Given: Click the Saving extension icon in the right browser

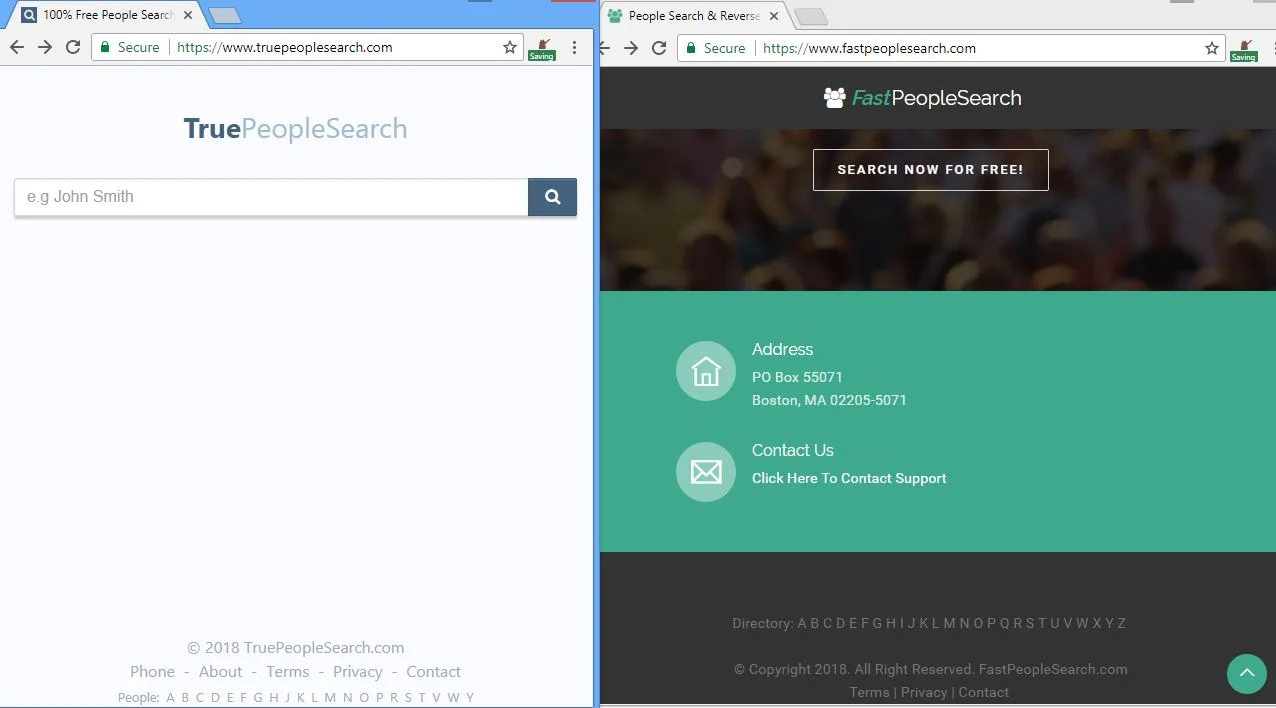Looking at the screenshot, I should click(1244, 50).
